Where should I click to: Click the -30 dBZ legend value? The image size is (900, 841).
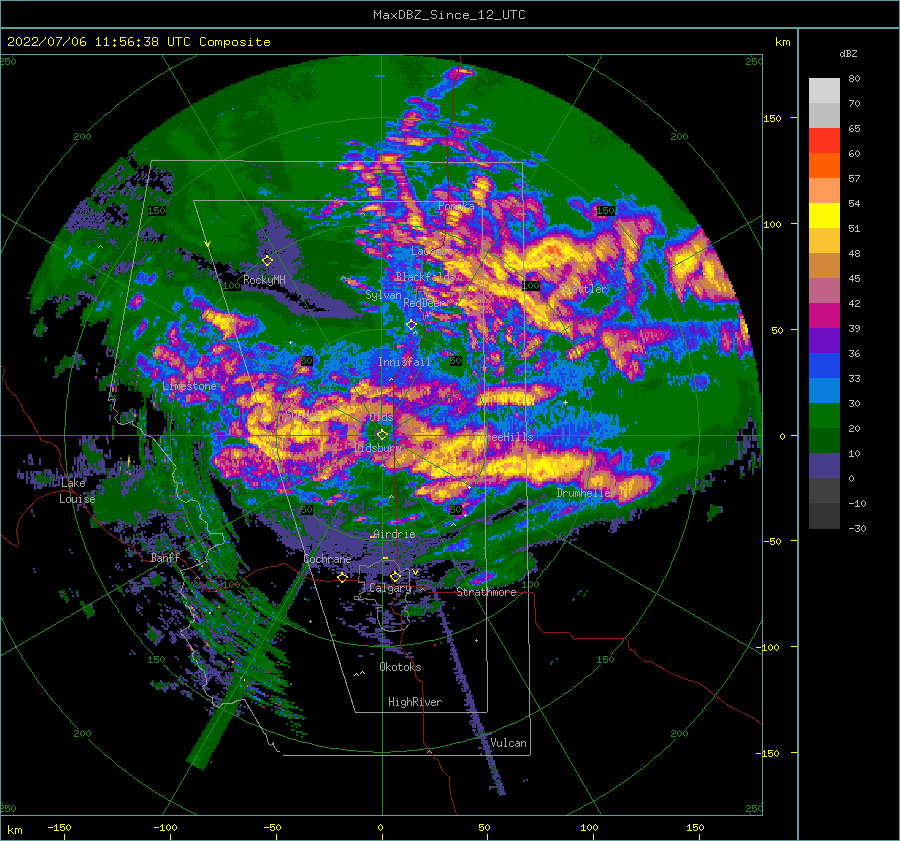[x=858, y=529]
